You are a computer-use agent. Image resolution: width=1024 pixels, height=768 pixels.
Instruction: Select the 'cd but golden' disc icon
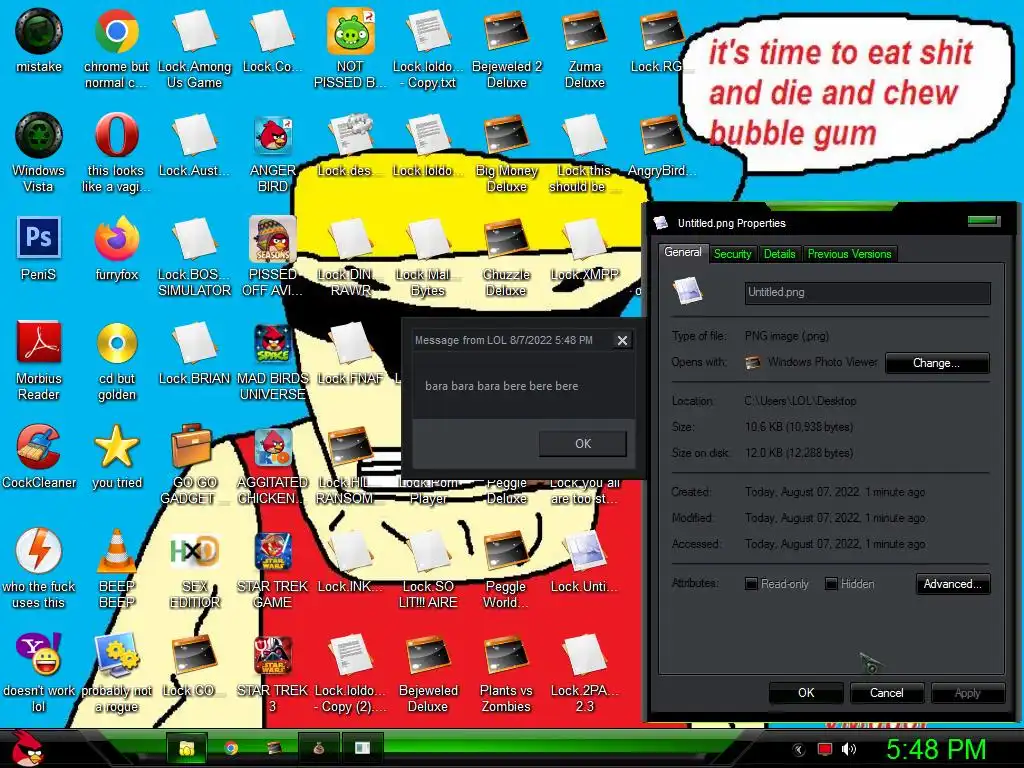116,342
